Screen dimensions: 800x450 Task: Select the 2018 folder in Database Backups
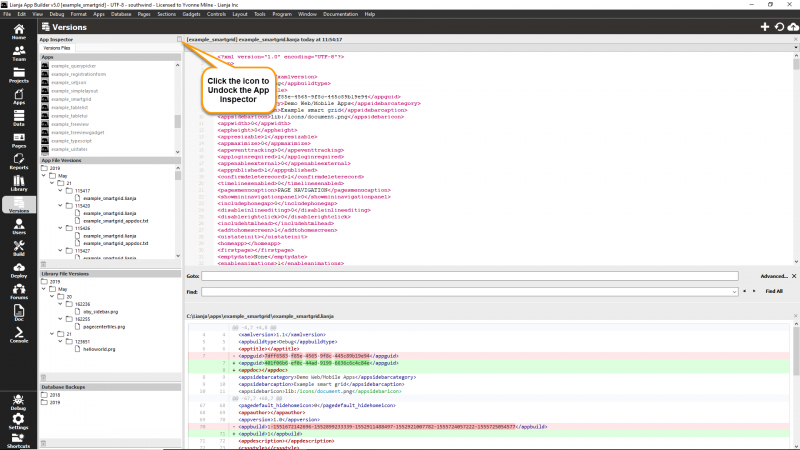click(x=55, y=395)
